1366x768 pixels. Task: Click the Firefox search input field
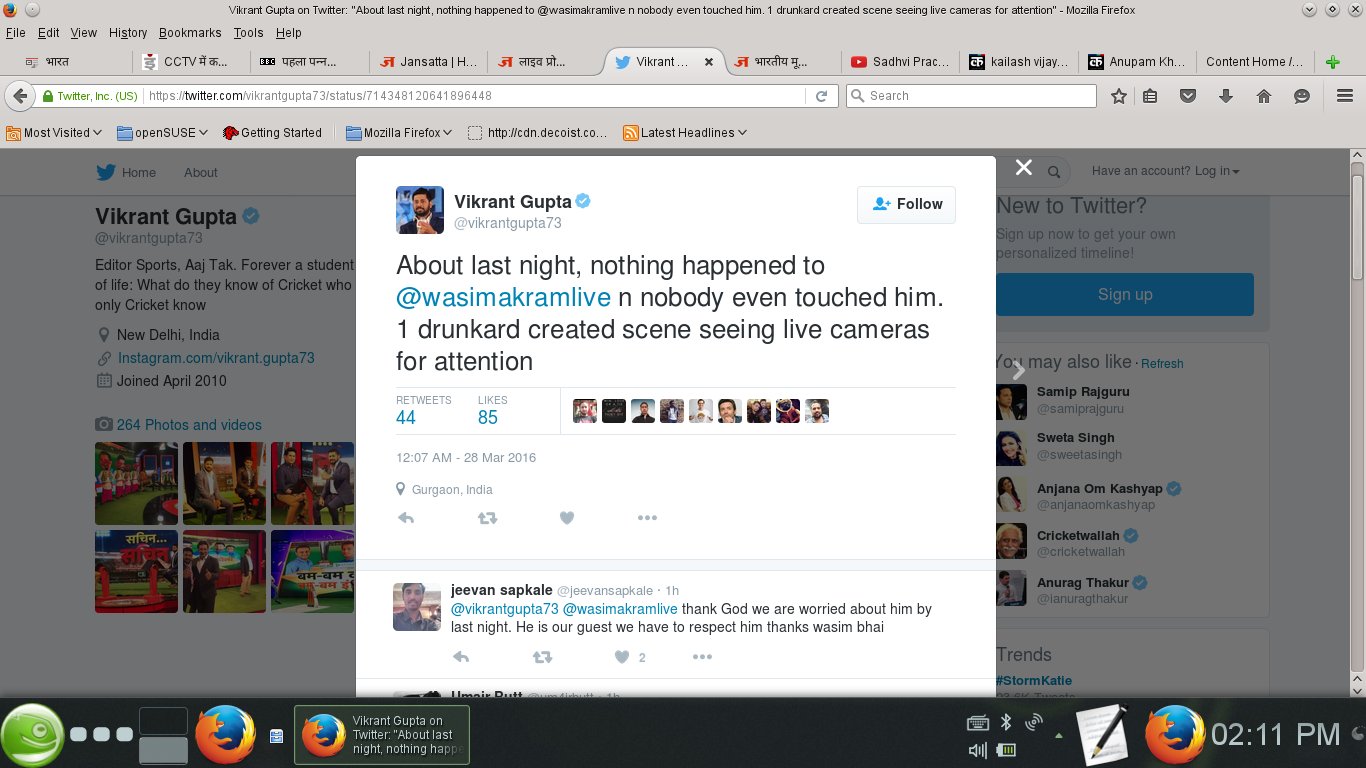[971, 96]
